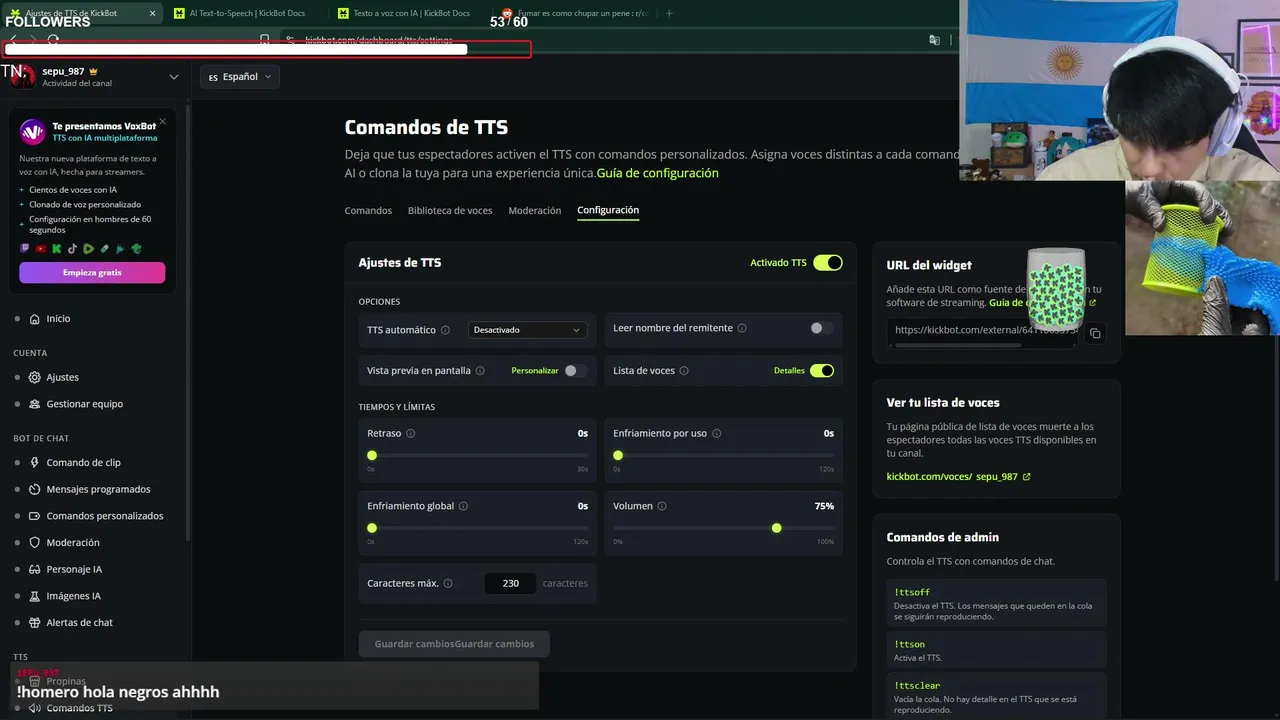Open the Moderación shield icon
This screenshot has height=720, width=1280.
point(34,543)
